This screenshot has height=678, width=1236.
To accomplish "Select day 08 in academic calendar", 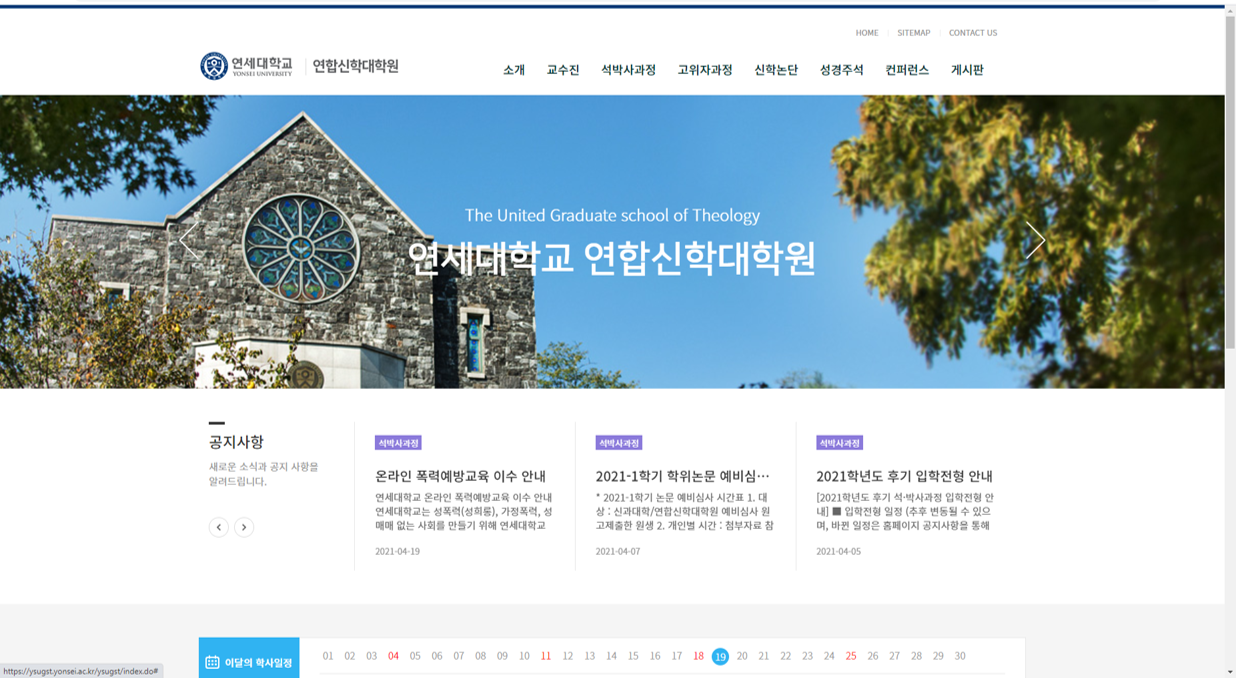I will [480, 656].
